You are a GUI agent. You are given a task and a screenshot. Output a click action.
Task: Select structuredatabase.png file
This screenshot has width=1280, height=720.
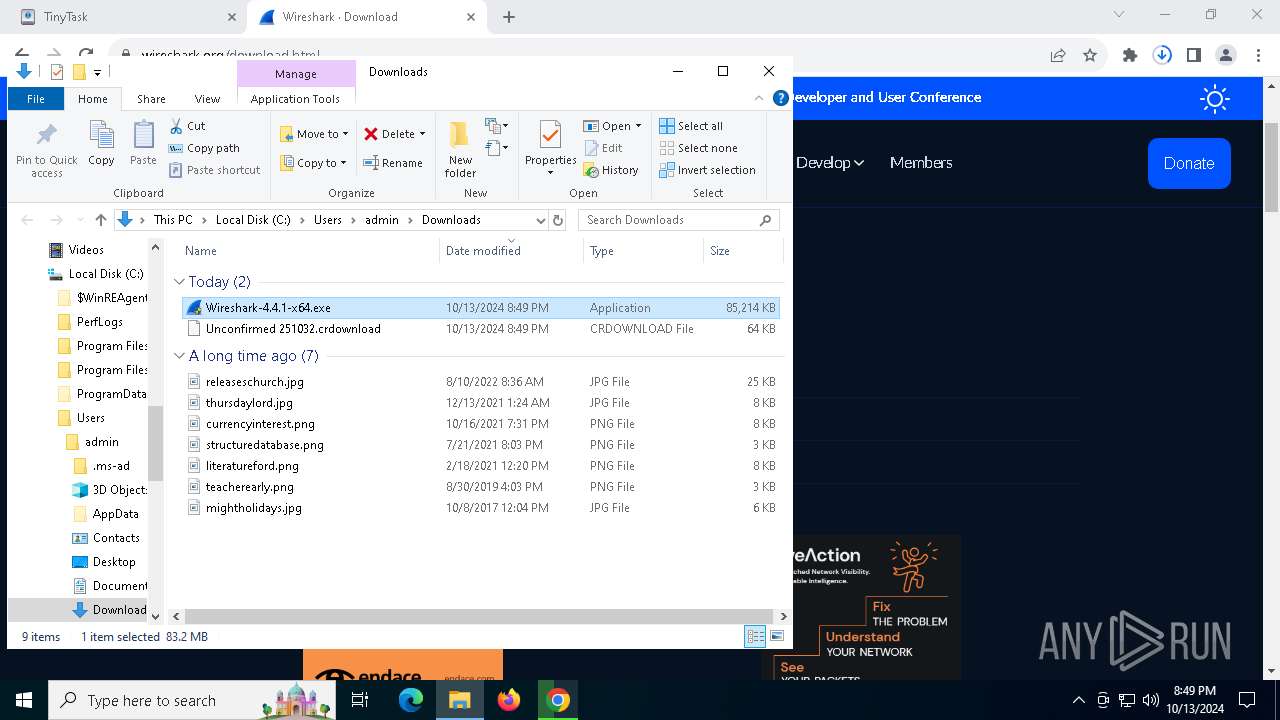click(481, 445)
